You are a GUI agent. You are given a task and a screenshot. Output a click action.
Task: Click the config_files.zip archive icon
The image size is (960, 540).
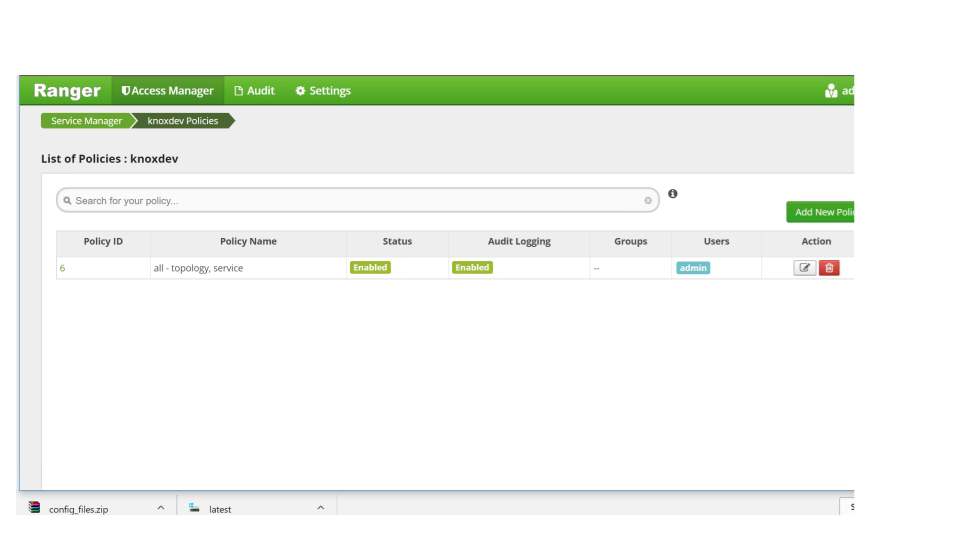tap(34, 508)
